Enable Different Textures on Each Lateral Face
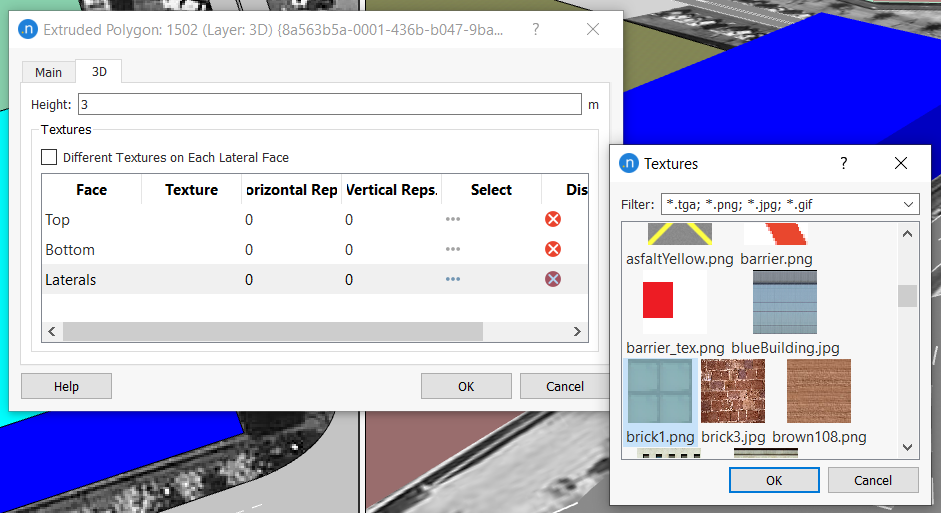Viewport: 941px width, 513px height. (49, 157)
